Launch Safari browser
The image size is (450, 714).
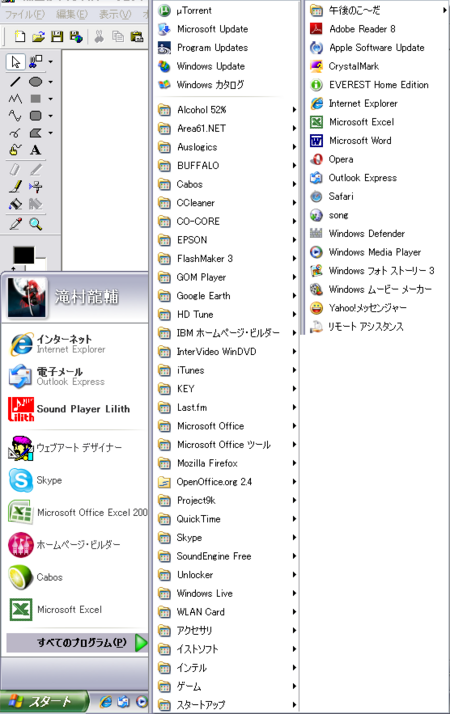[377, 197]
